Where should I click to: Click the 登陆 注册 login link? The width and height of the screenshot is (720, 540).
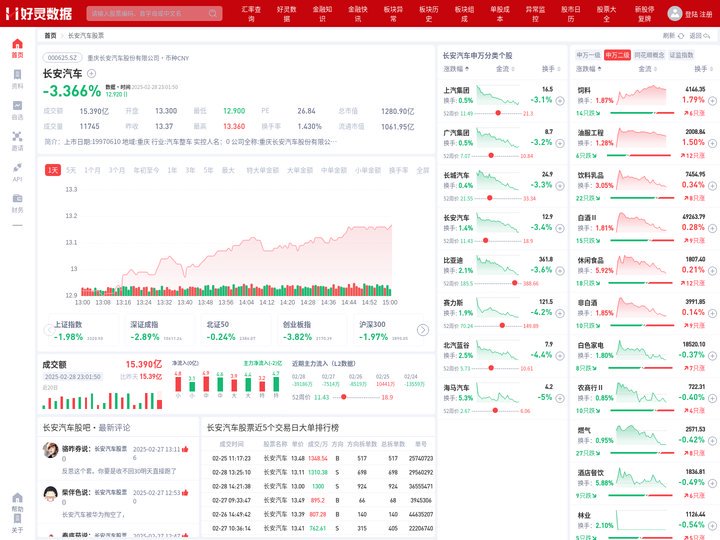(x=698, y=14)
